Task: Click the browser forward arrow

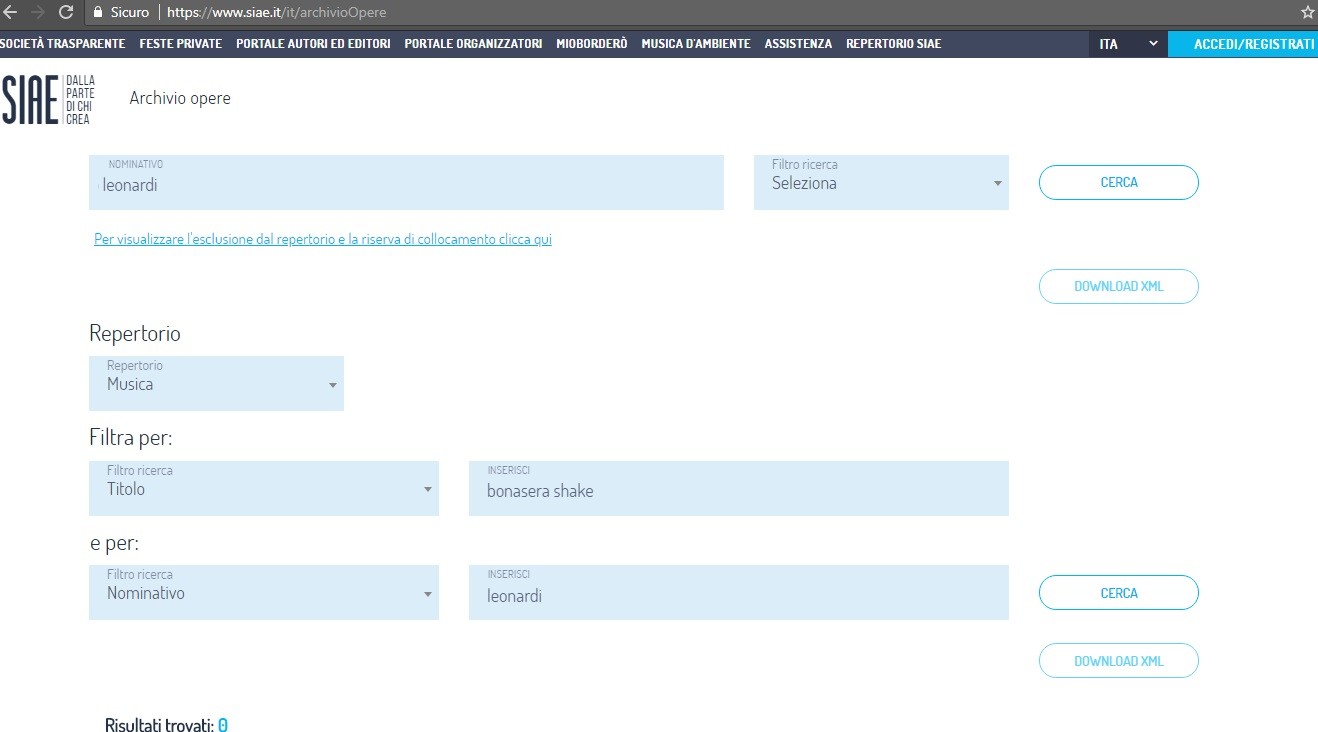Action: pyautogui.click(x=38, y=13)
